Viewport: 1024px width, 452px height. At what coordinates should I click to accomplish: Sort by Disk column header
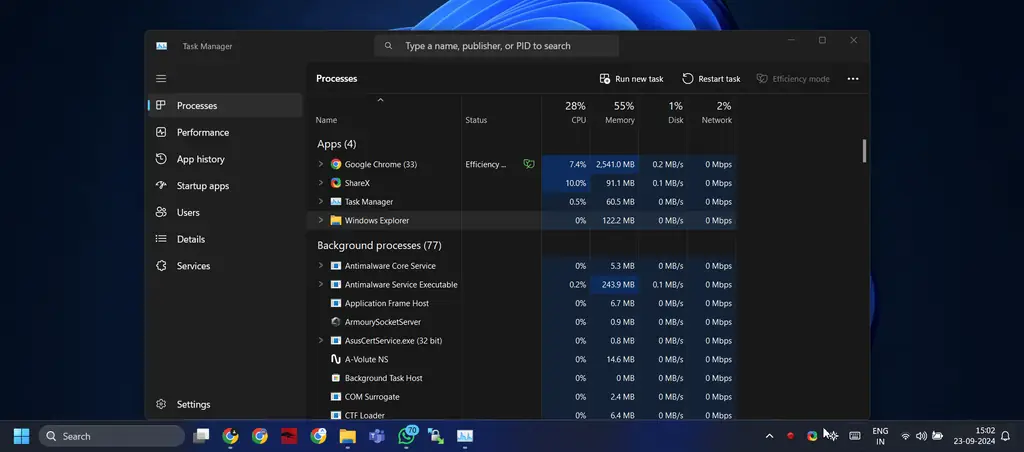click(x=663, y=112)
